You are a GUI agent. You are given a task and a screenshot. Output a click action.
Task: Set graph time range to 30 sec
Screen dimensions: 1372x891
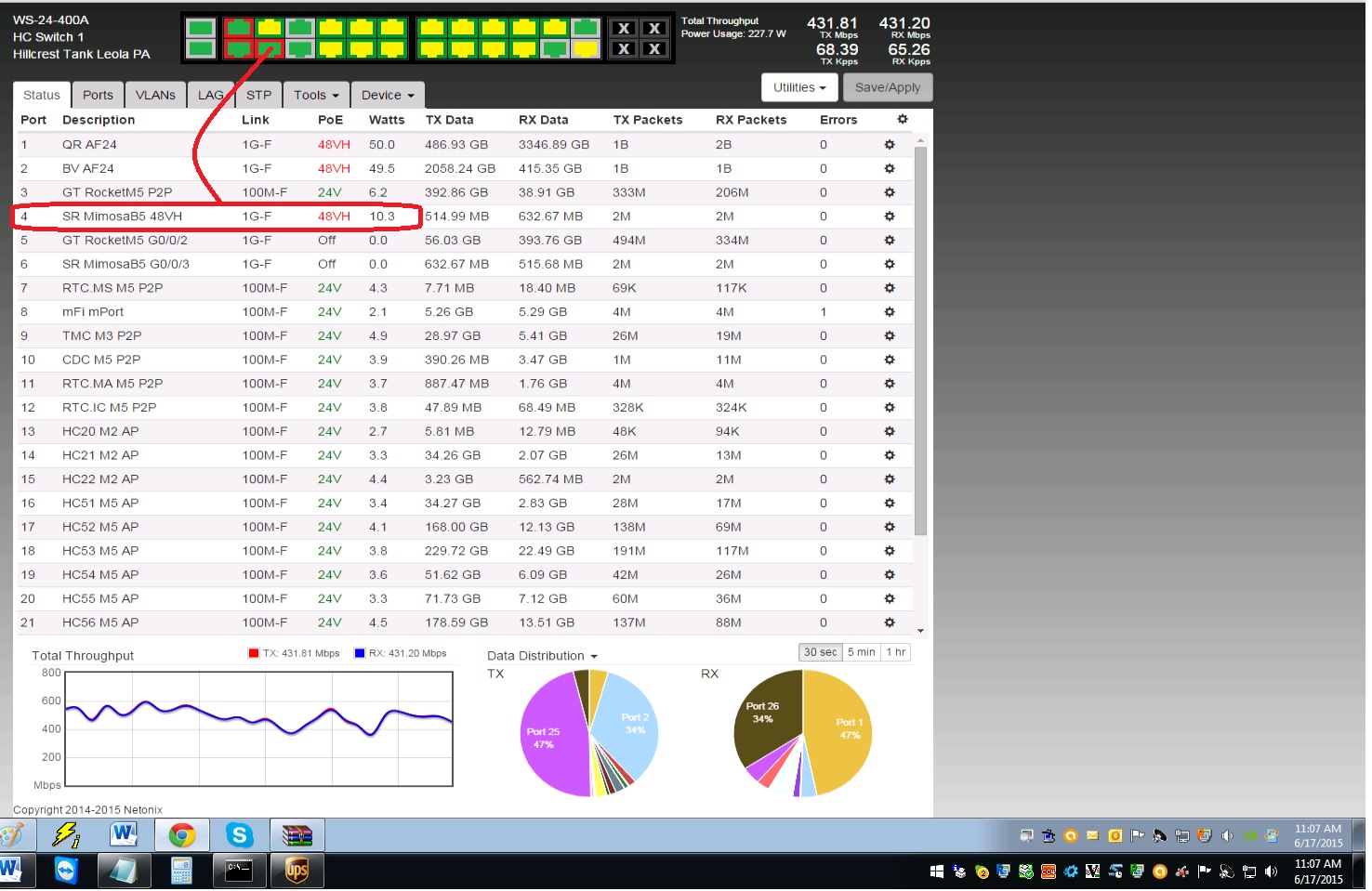(820, 652)
